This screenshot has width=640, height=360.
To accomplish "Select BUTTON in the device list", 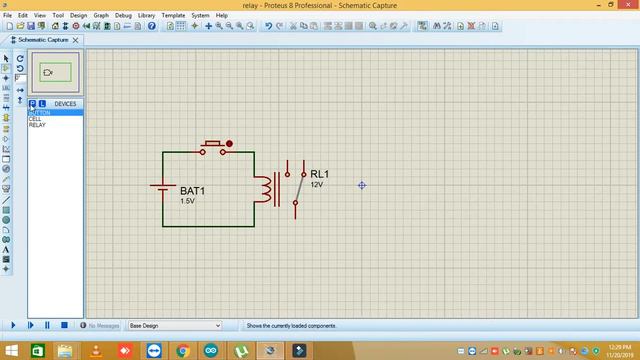I will [56, 112].
